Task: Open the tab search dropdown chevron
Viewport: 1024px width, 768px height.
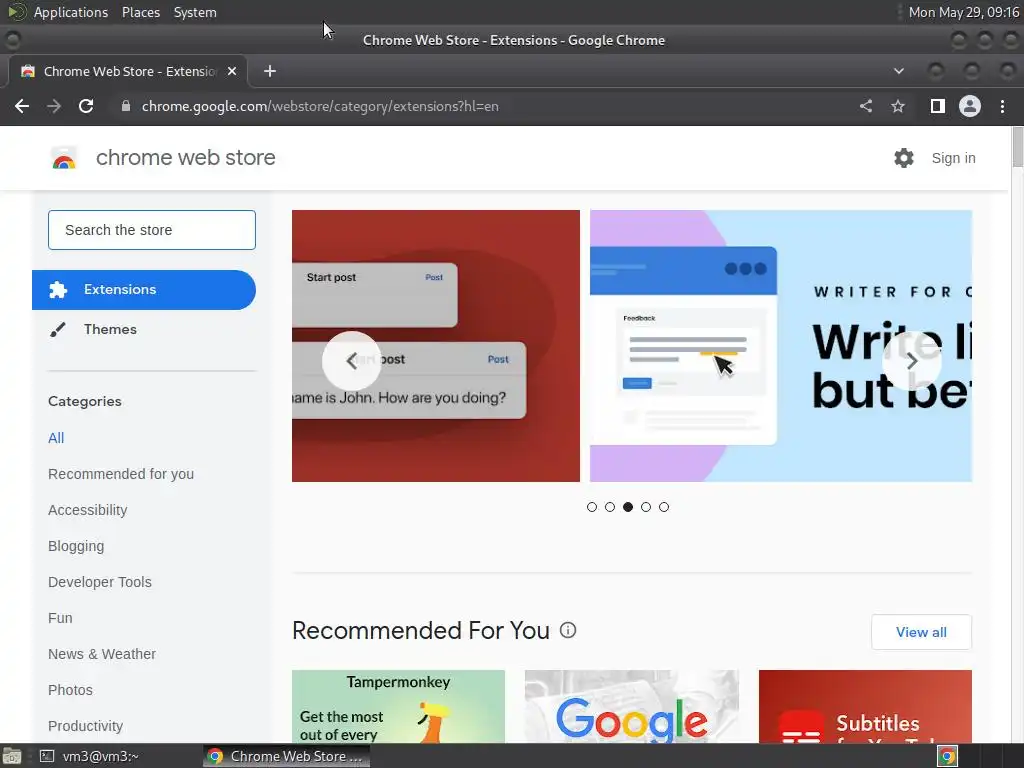Action: [899, 71]
